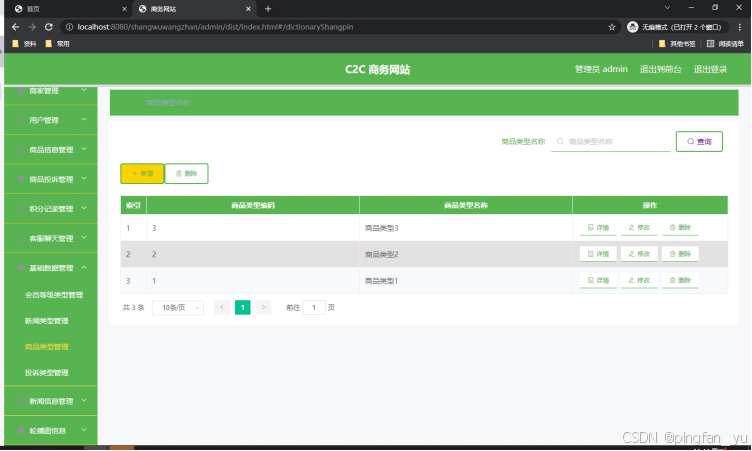Screen dimensions: 752x451
Task: View 详情 for 商品类型3 row
Action: pyautogui.click(x=598, y=227)
